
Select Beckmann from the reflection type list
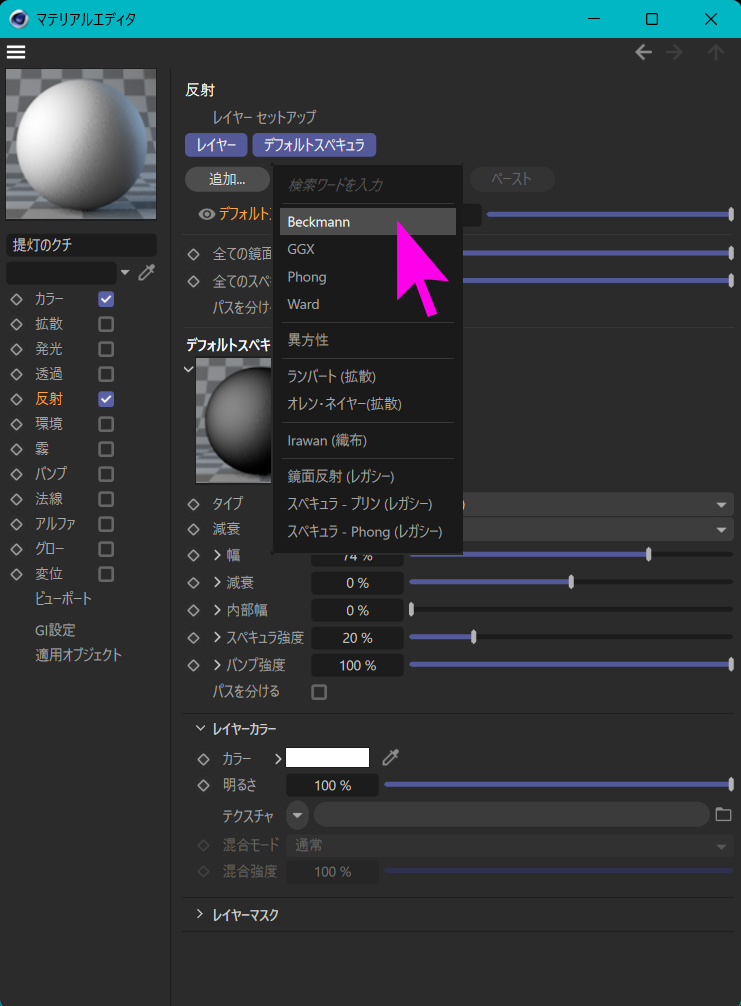point(319,222)
